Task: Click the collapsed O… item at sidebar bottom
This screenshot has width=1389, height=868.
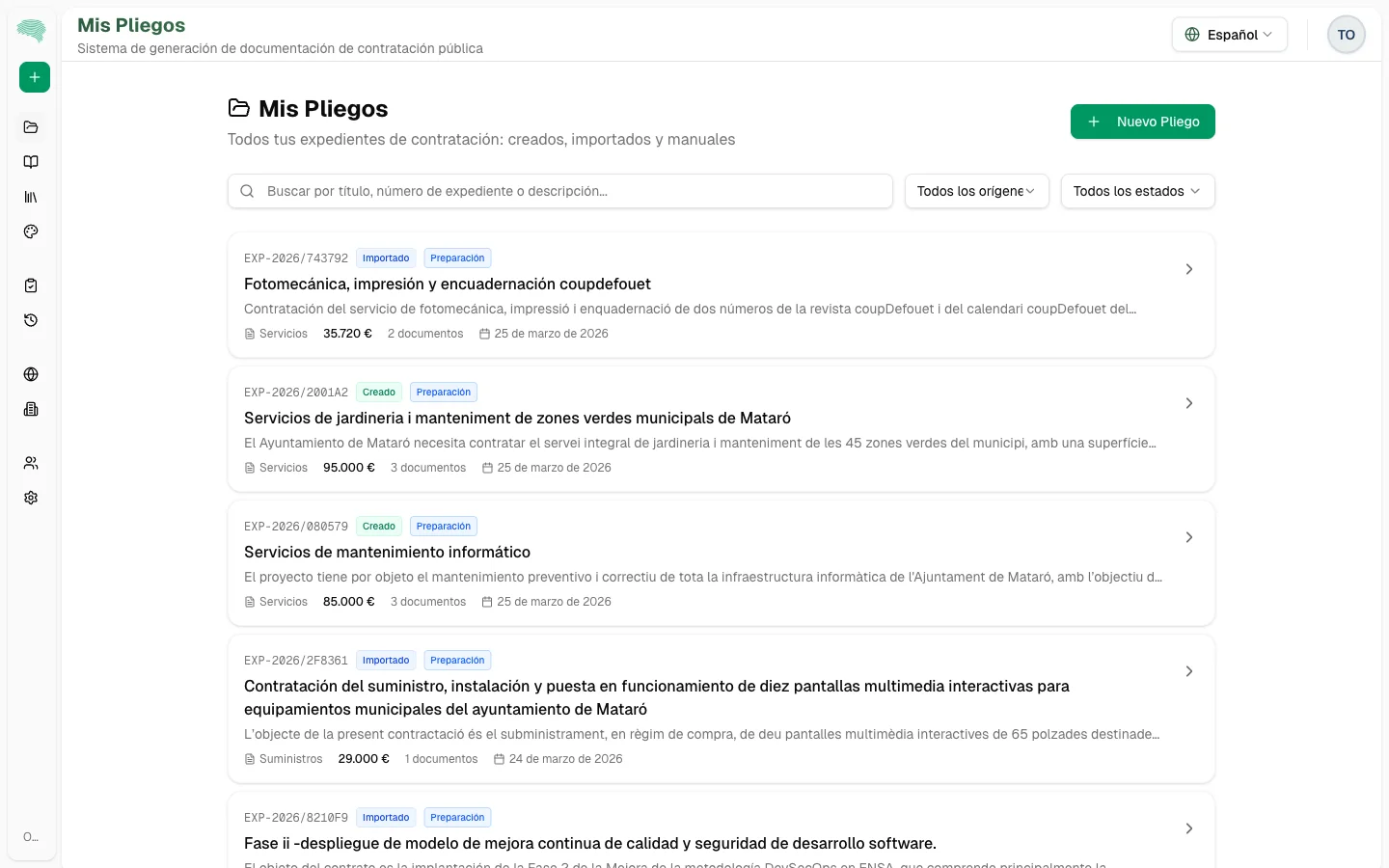Action: pos(31,837)
